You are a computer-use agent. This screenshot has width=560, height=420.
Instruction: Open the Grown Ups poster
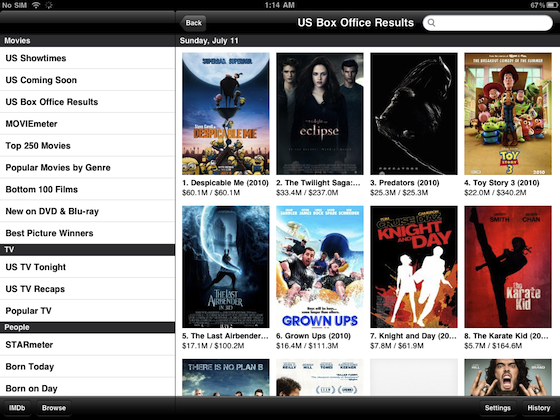point(320,267)
